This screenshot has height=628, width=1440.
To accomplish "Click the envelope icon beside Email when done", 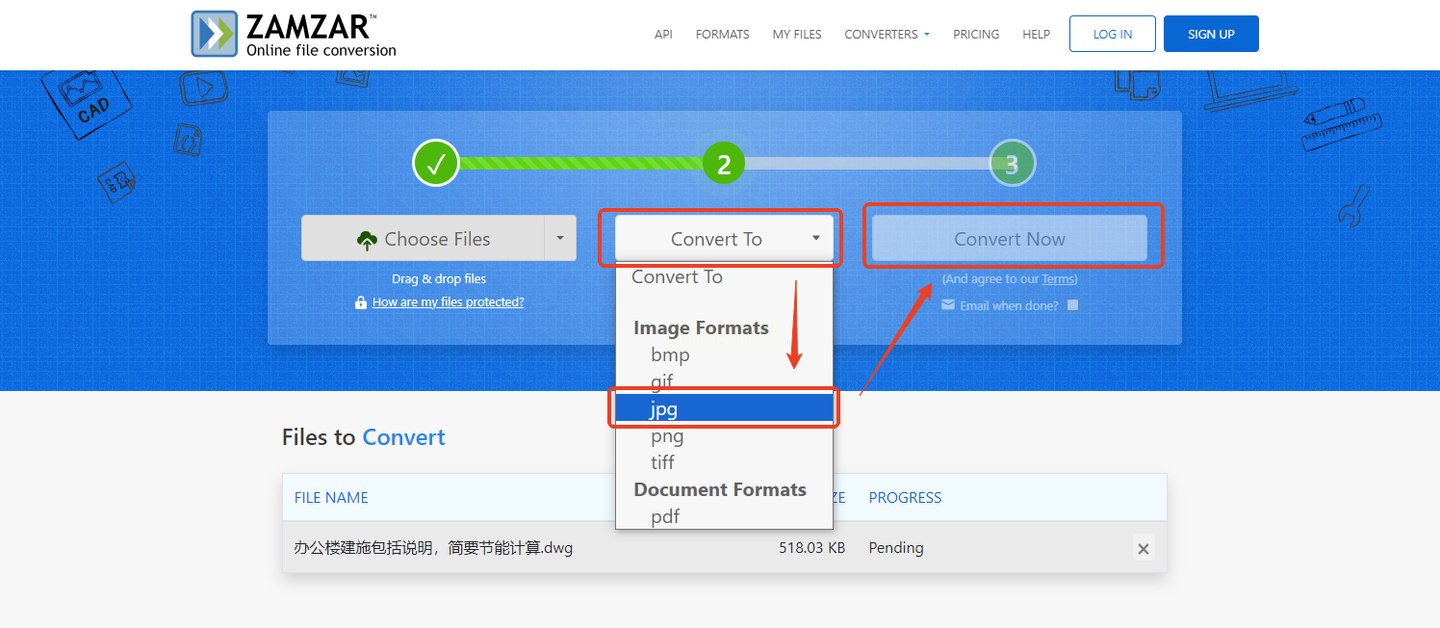I will click(x=948, y=305).
